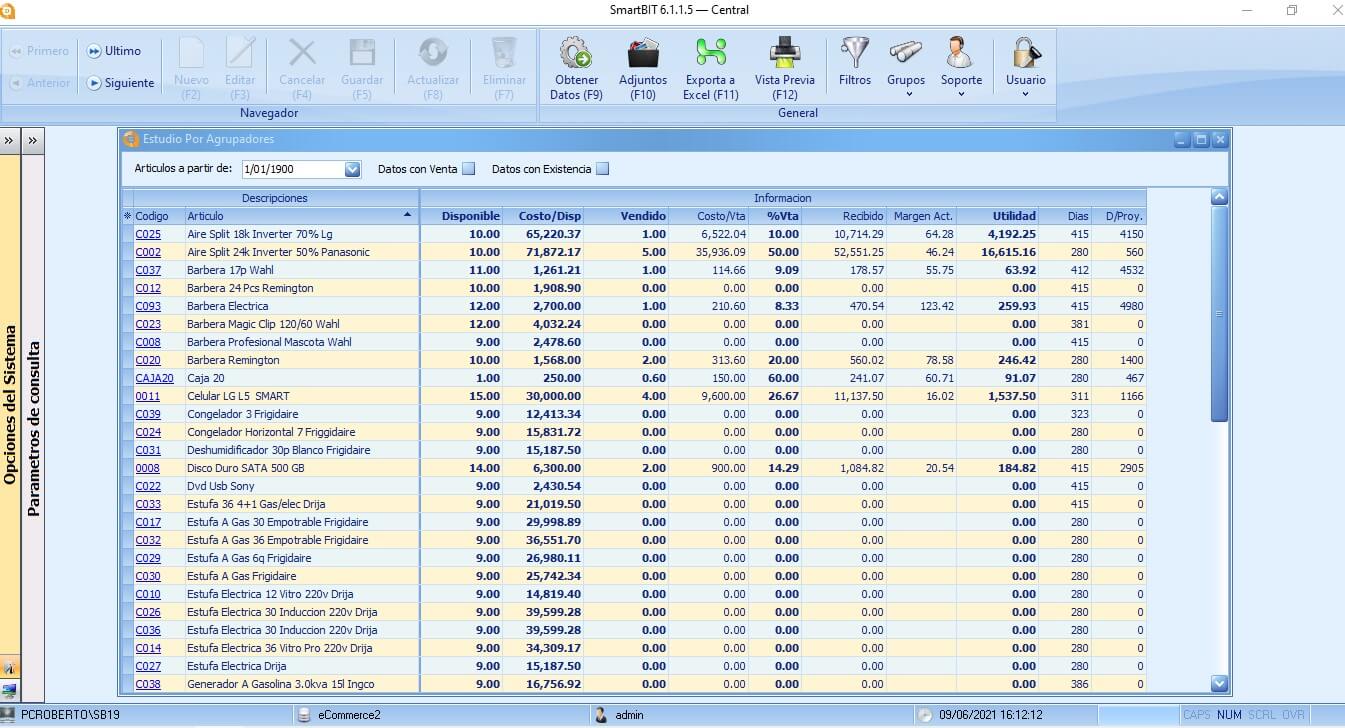Open the Grupos menu

click(x=906, y=68)
